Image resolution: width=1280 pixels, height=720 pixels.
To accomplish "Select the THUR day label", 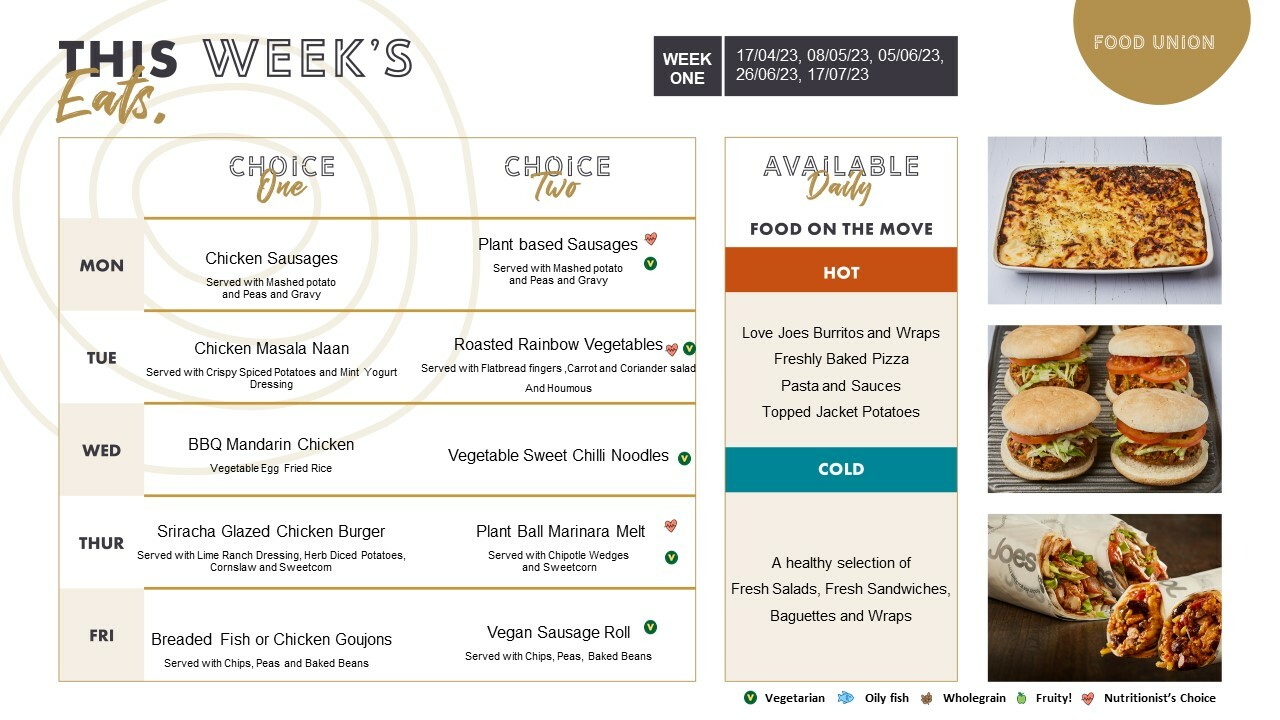I will (102, 543).
